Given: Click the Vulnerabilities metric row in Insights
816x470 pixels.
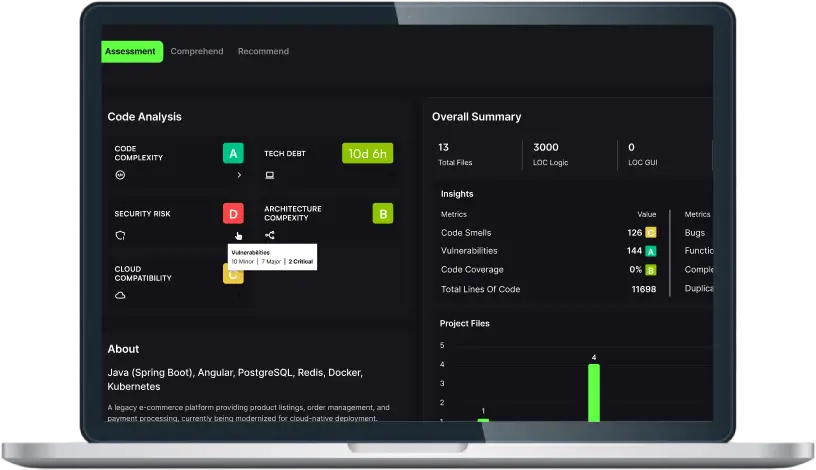Looking at the screenshot, I should tap(549, 251).
